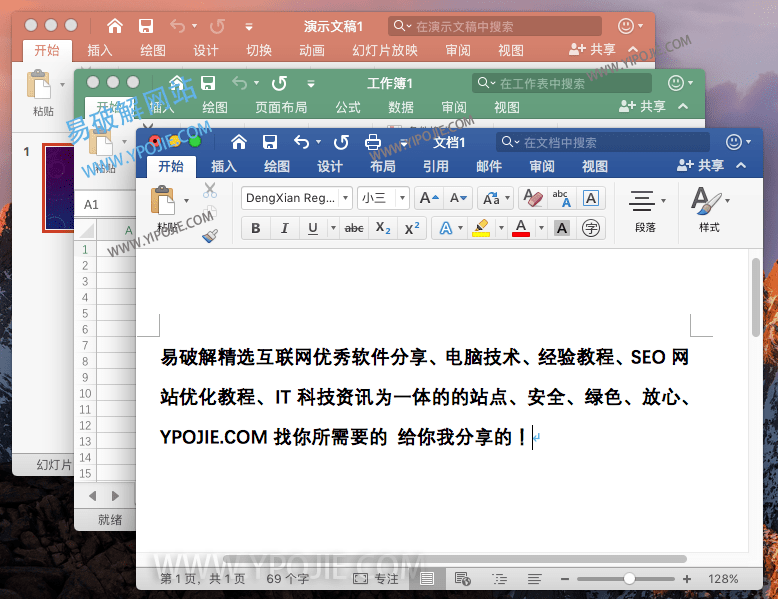
Task: Apply the red font color
Action: pos(520,228)
